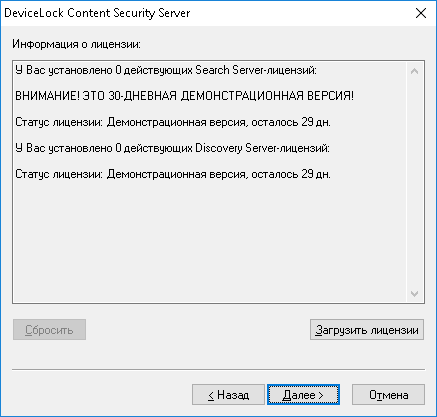Click the 30-ДНЕВНАЯ text in the warning

pyautogui.click(x=142, y=96)
